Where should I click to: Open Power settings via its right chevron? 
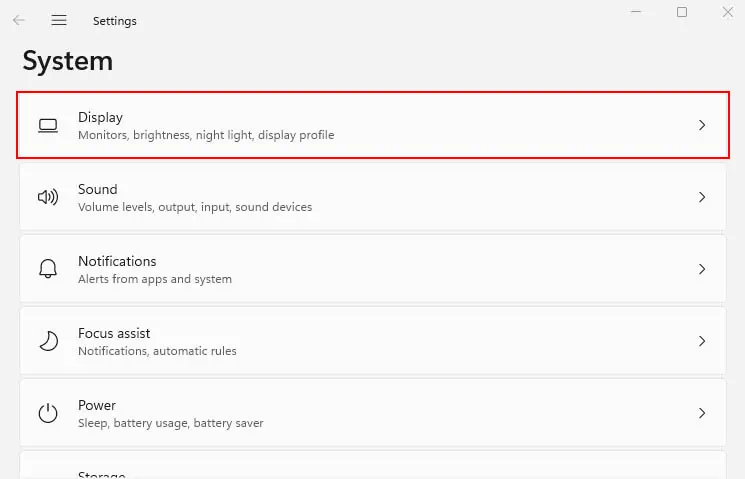point(702,413)
